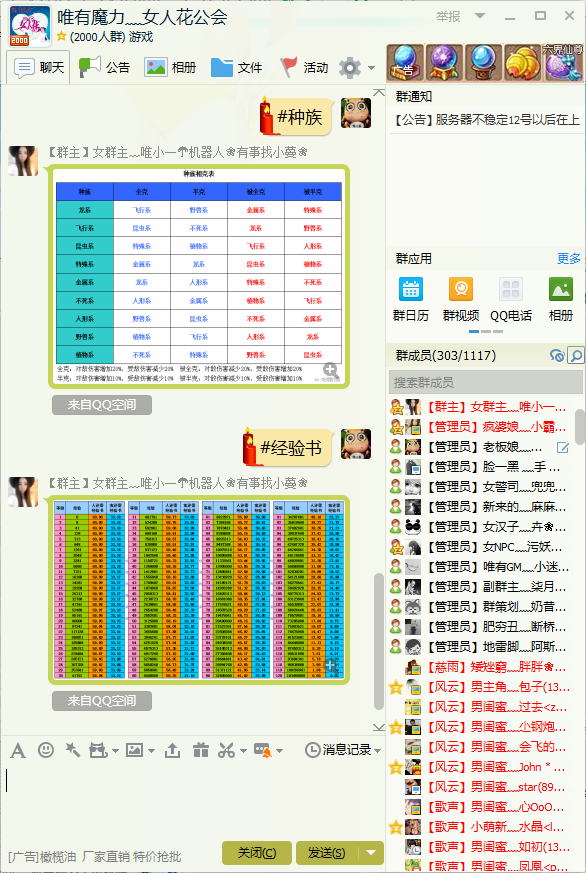
Task: Click the edit card icon beside 老板娘
Action: tap(563, 447)
